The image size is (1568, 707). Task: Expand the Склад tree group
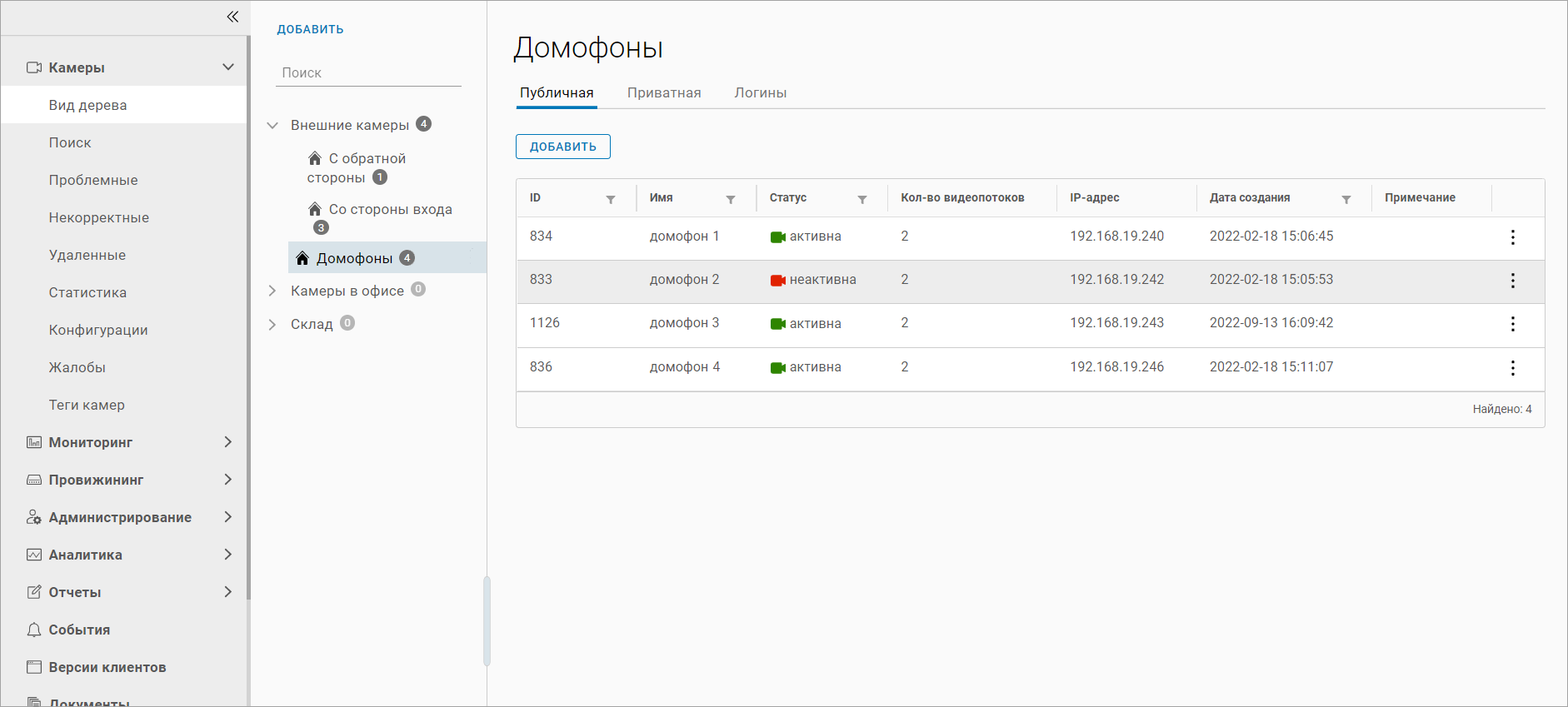[x=272, y=325]
